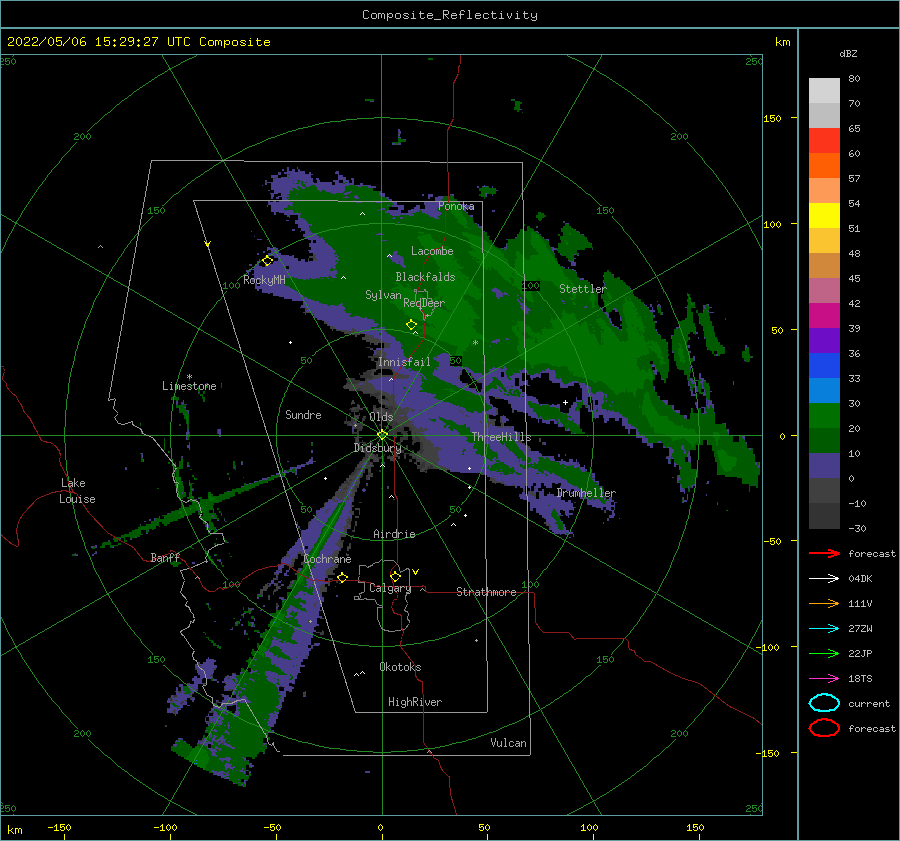Click the yellow diamond marker below Cochrane
This screenshot has height=841, width=900.
point(342,578)
